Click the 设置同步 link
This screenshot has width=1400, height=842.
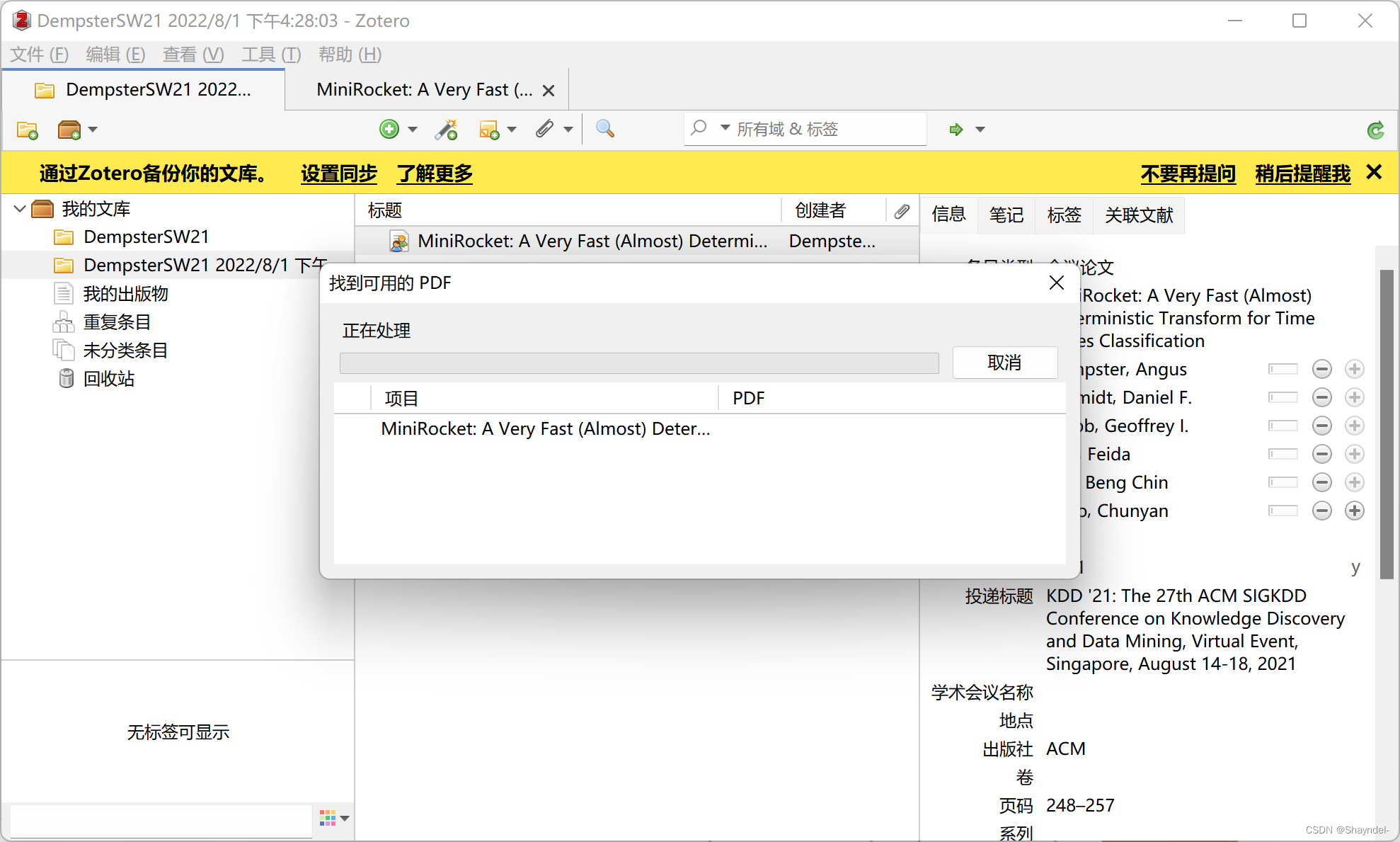pyautogui.click(x=338, y=173)
